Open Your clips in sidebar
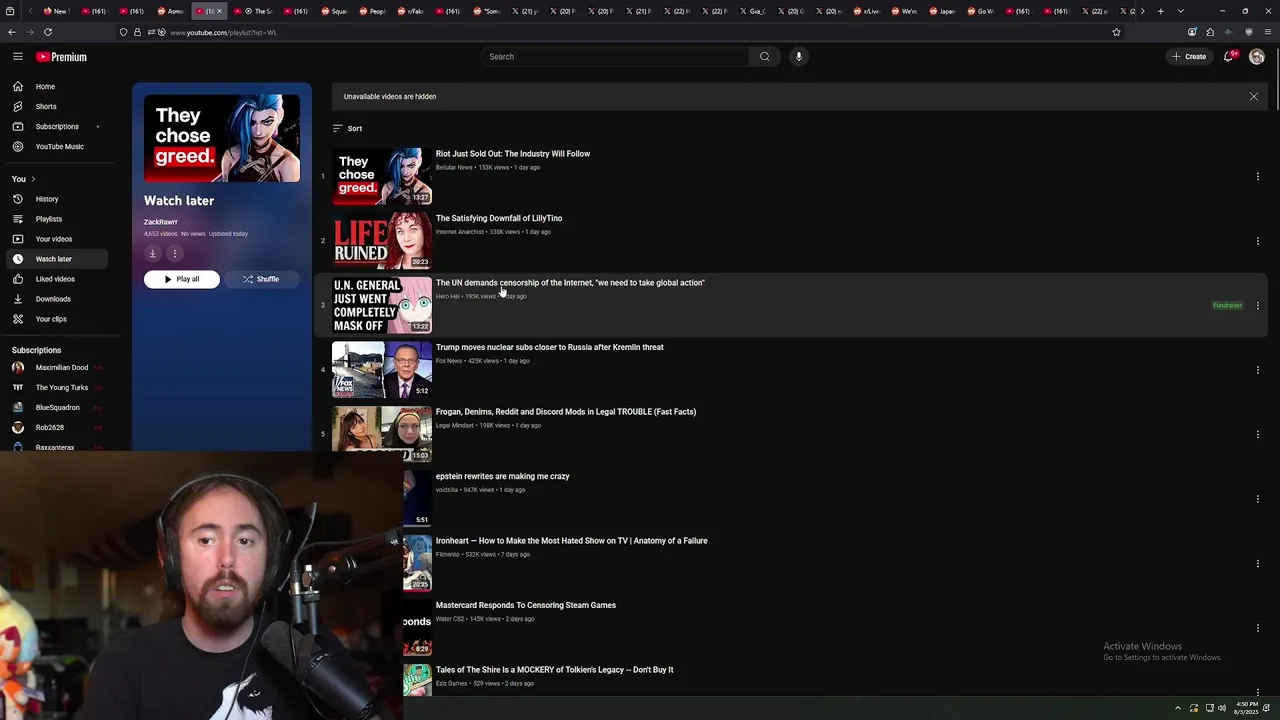1280x720 pixels. 55,319
